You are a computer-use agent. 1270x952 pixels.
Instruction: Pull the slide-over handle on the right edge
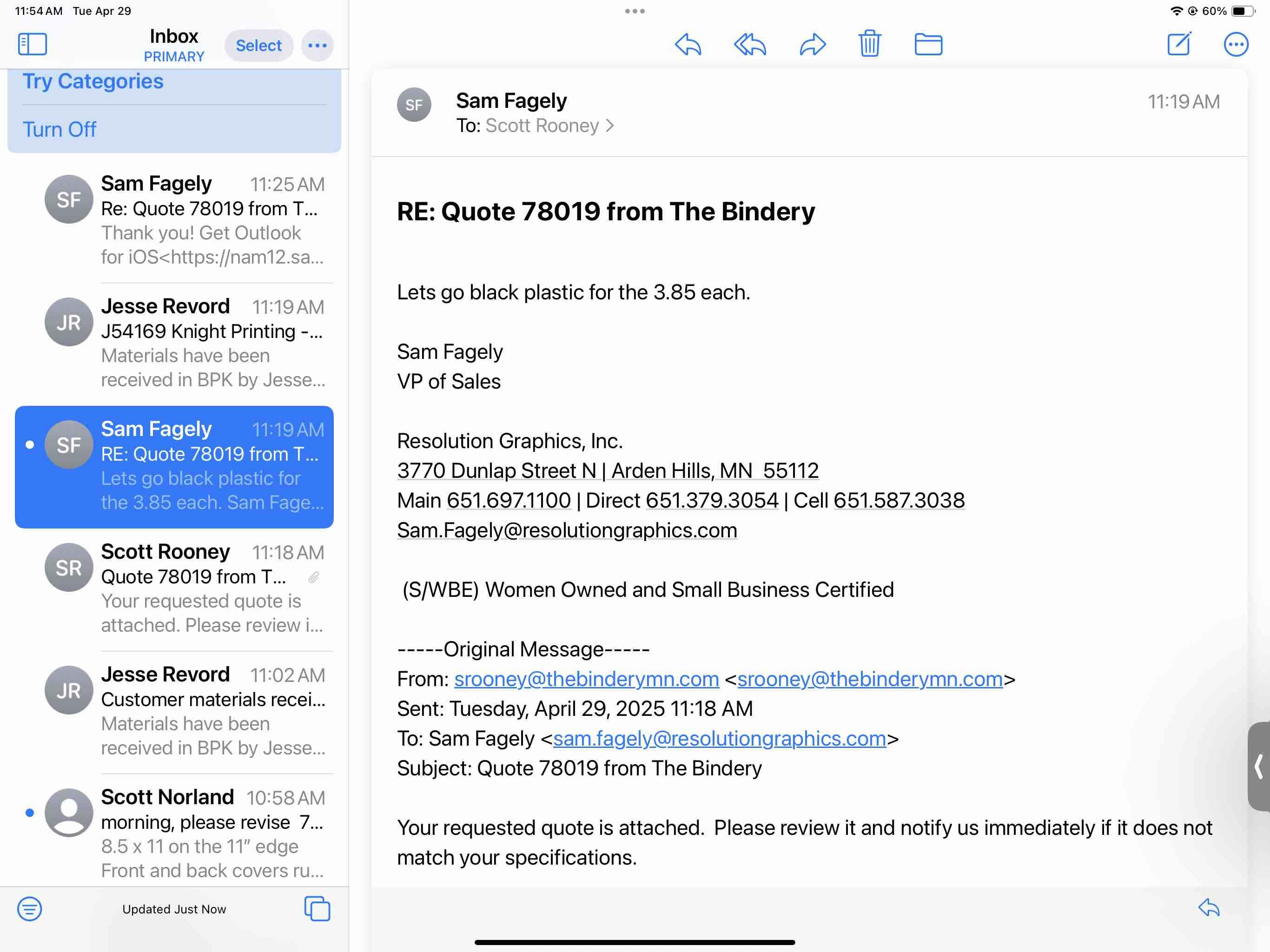pos(1258,766)
